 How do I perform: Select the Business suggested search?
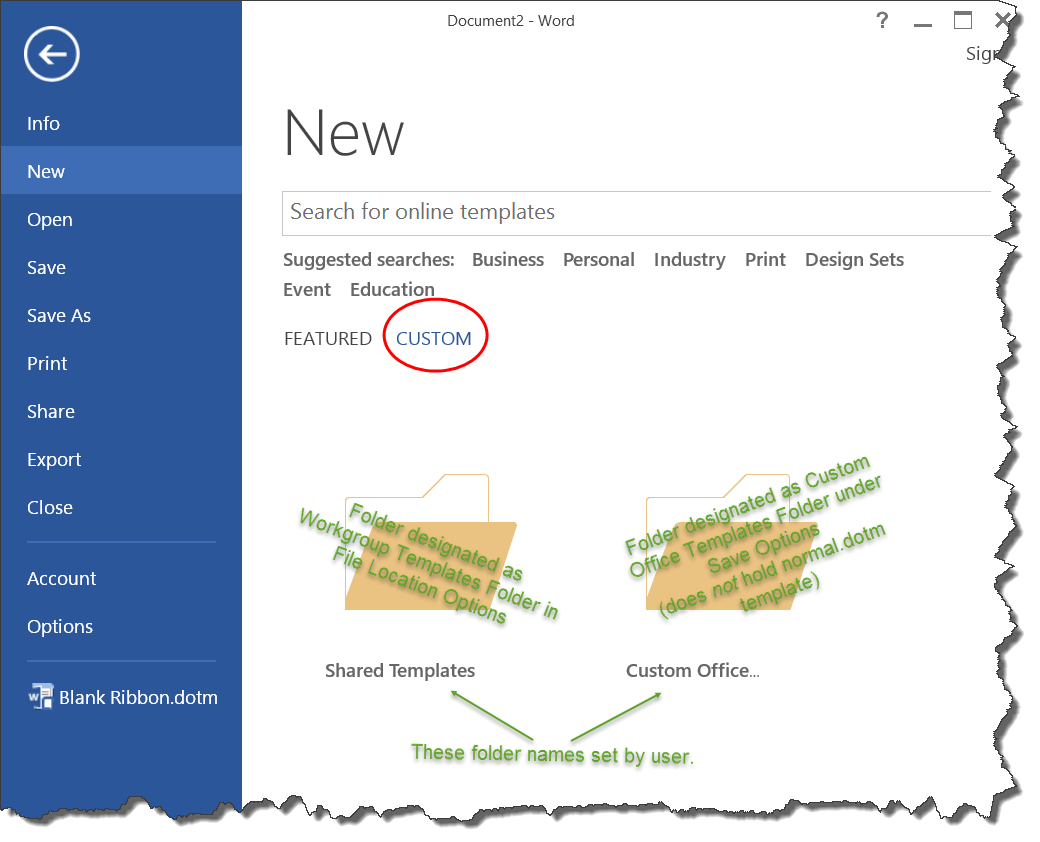click(507, 260)
